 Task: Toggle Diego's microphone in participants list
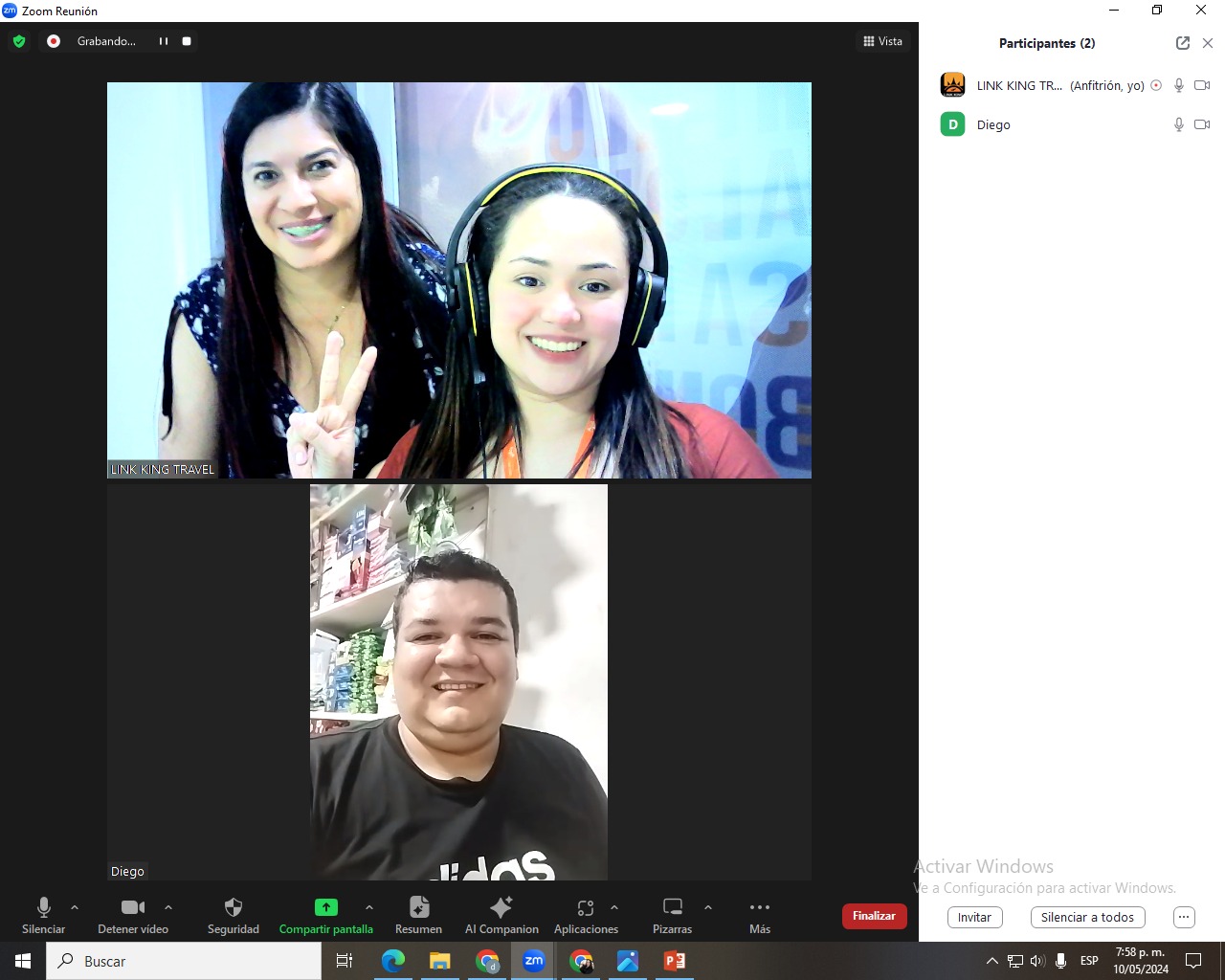click(1178, 124)
